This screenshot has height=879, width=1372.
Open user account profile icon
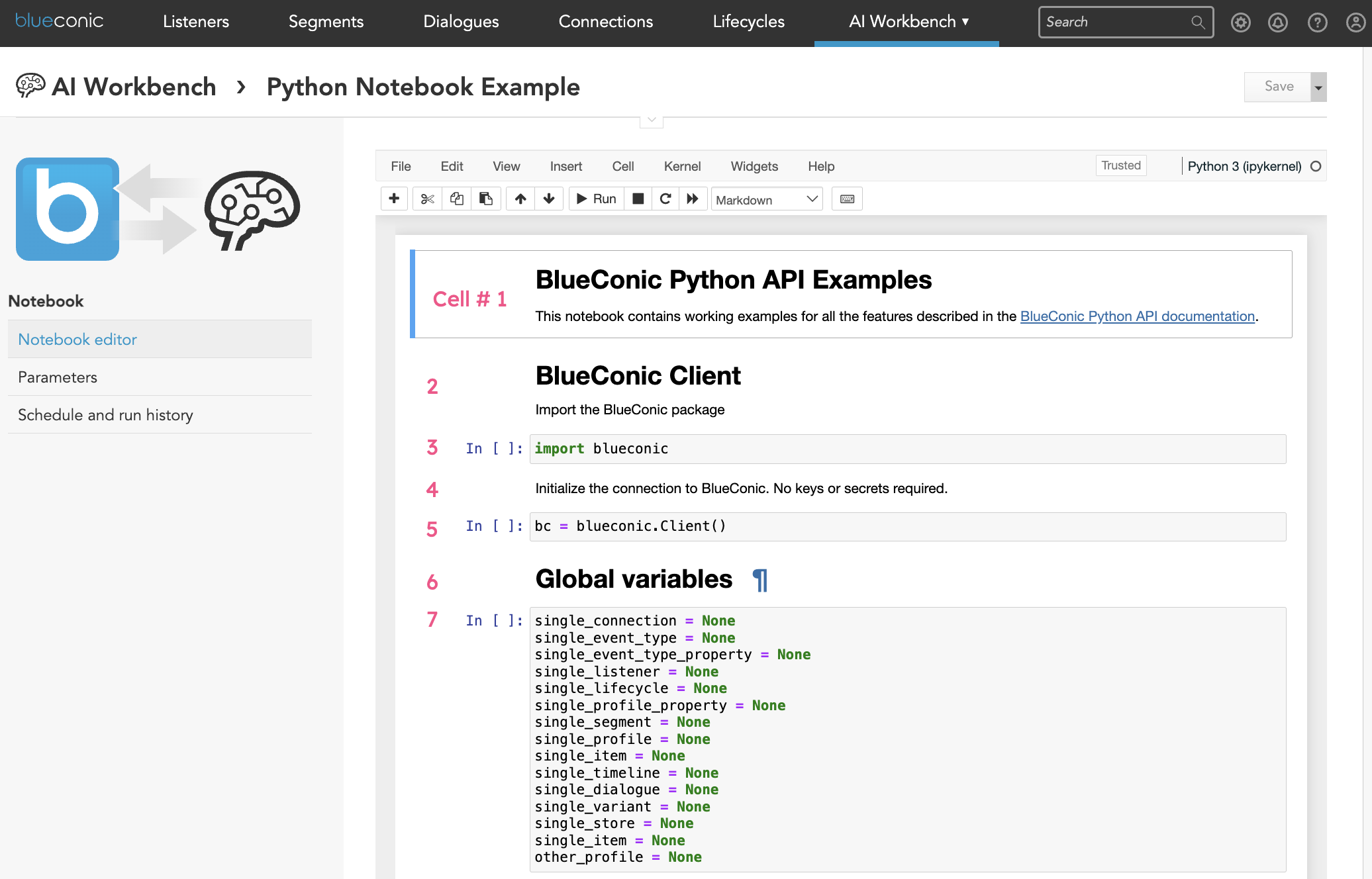pyautogui.click(x=1355, y=23)
